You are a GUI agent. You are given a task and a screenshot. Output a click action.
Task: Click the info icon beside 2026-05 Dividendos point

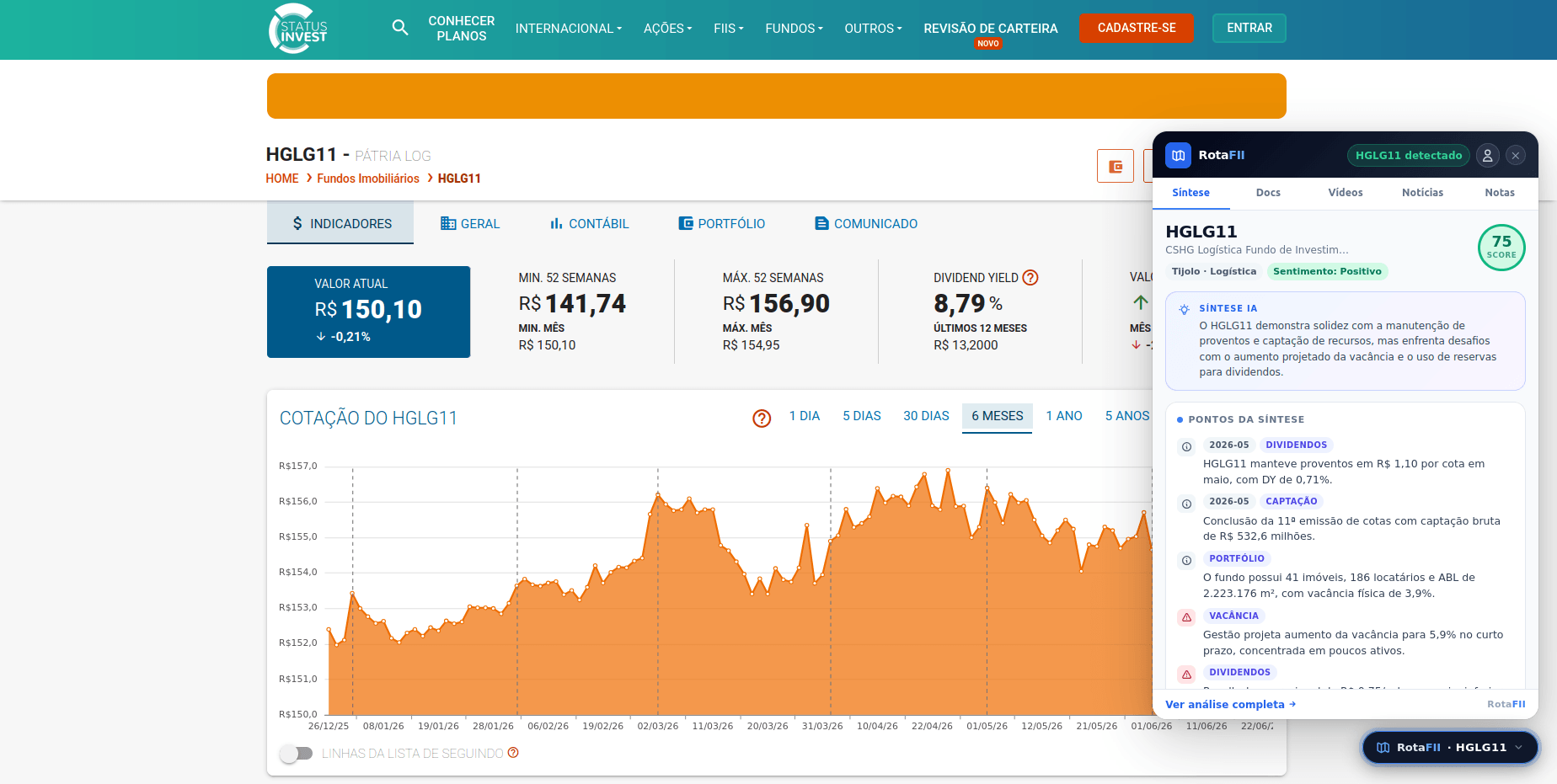(x=1186, y=447)
